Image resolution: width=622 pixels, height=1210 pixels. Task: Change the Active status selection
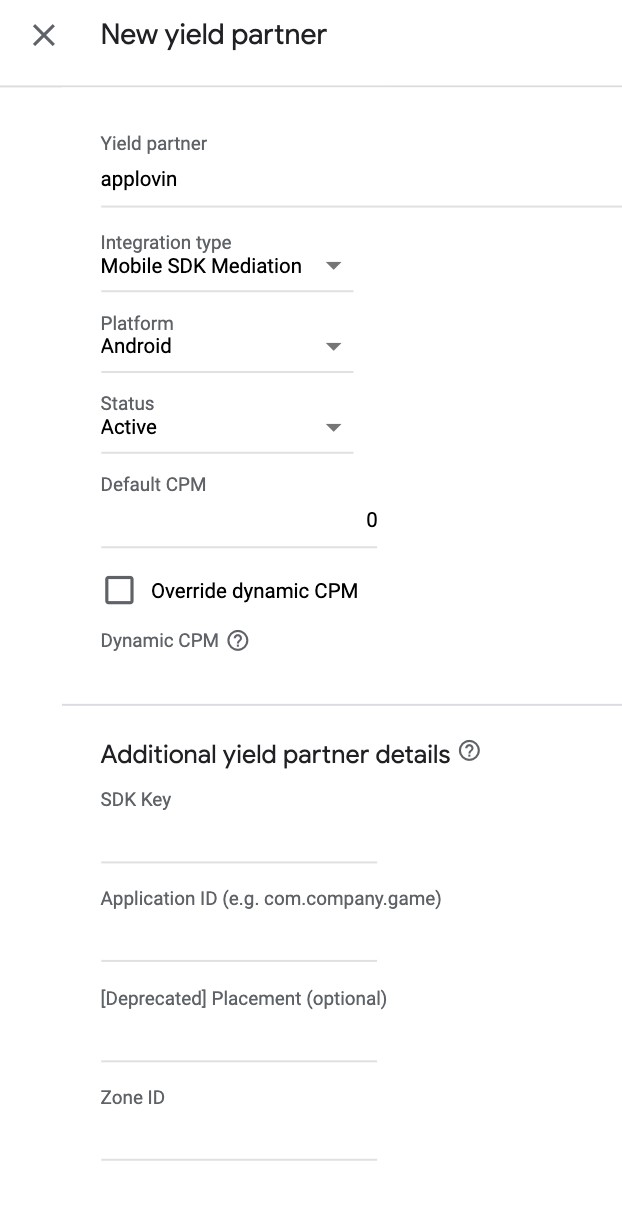click(x=129, y=428)
